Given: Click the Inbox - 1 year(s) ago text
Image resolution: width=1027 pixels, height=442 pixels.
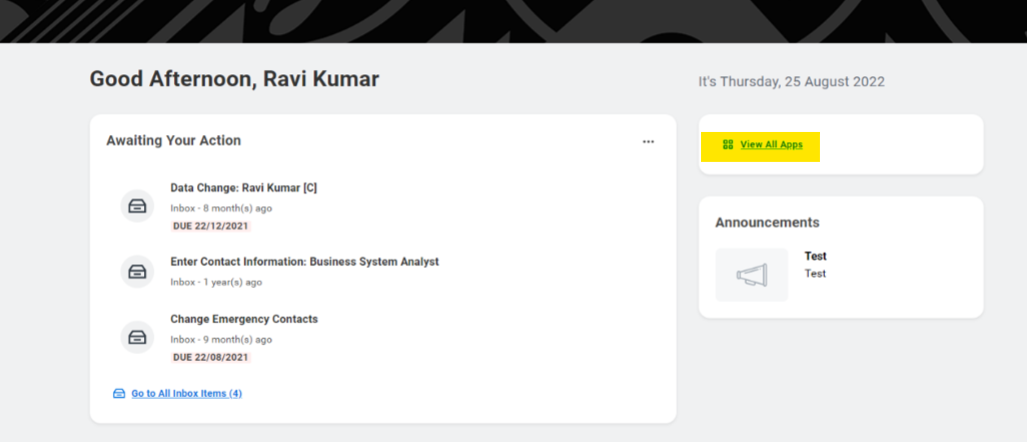Looking at the screenshot, I should click(216, 282).
